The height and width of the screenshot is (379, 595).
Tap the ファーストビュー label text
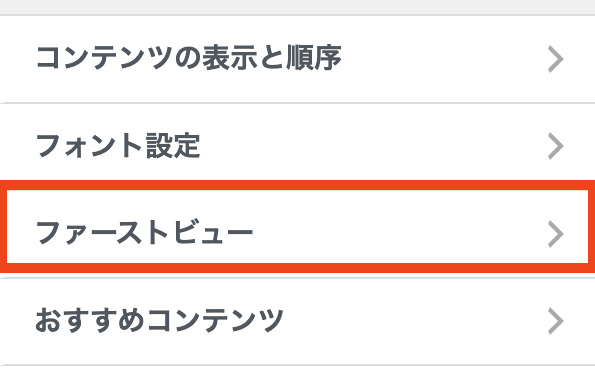tap(144, 233)
